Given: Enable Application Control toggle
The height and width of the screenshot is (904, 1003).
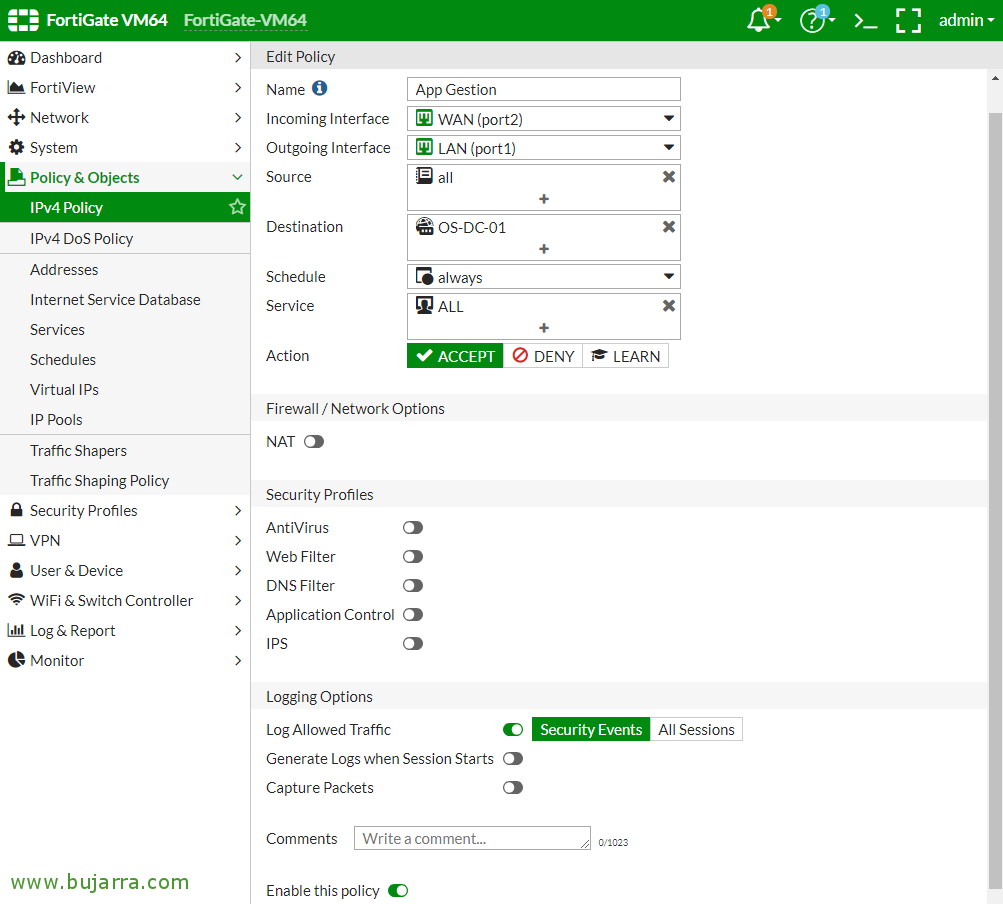Looking at the screenshot, I should (413, 615).
